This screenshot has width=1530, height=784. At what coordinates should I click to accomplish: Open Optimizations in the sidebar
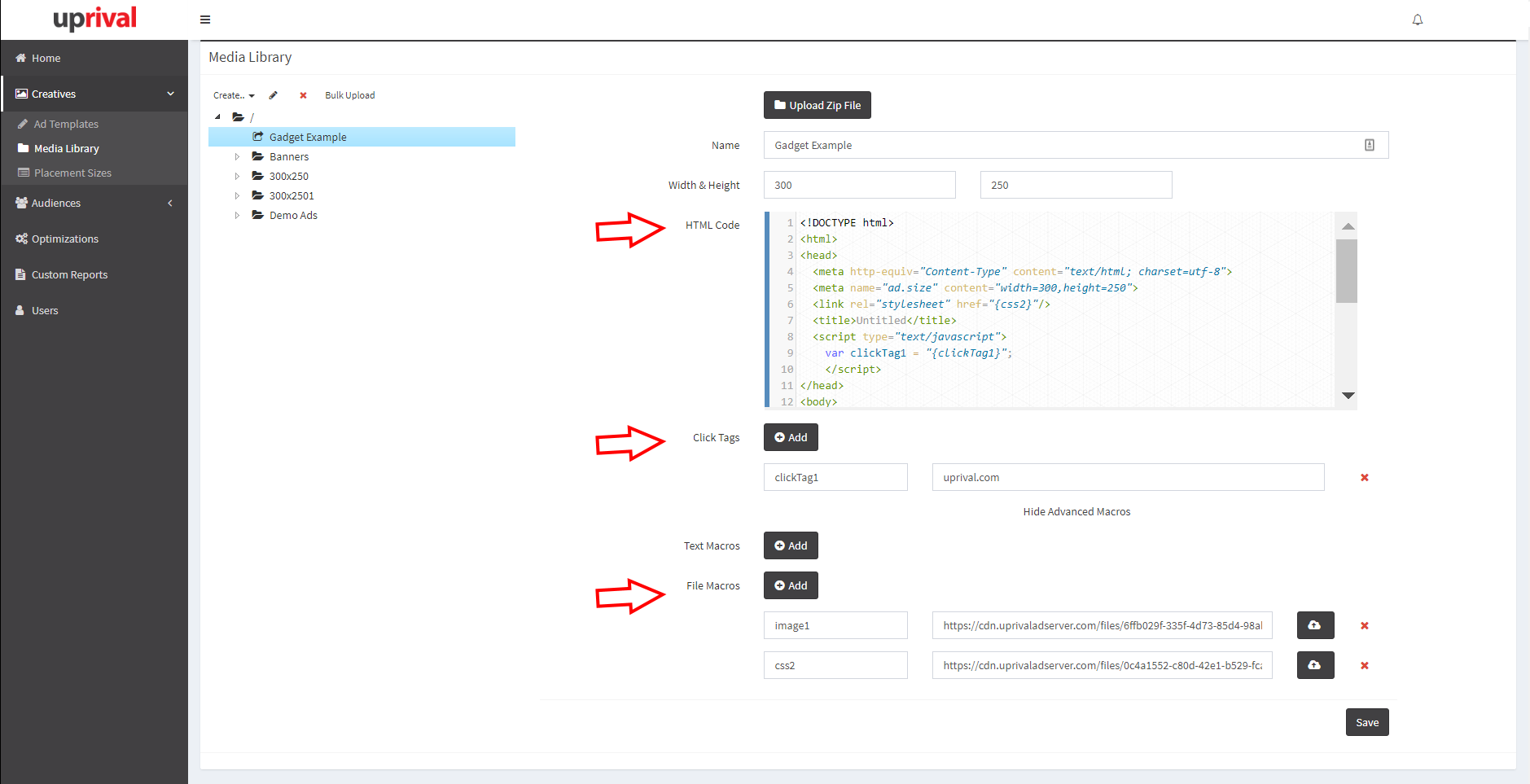click(94, 239)
